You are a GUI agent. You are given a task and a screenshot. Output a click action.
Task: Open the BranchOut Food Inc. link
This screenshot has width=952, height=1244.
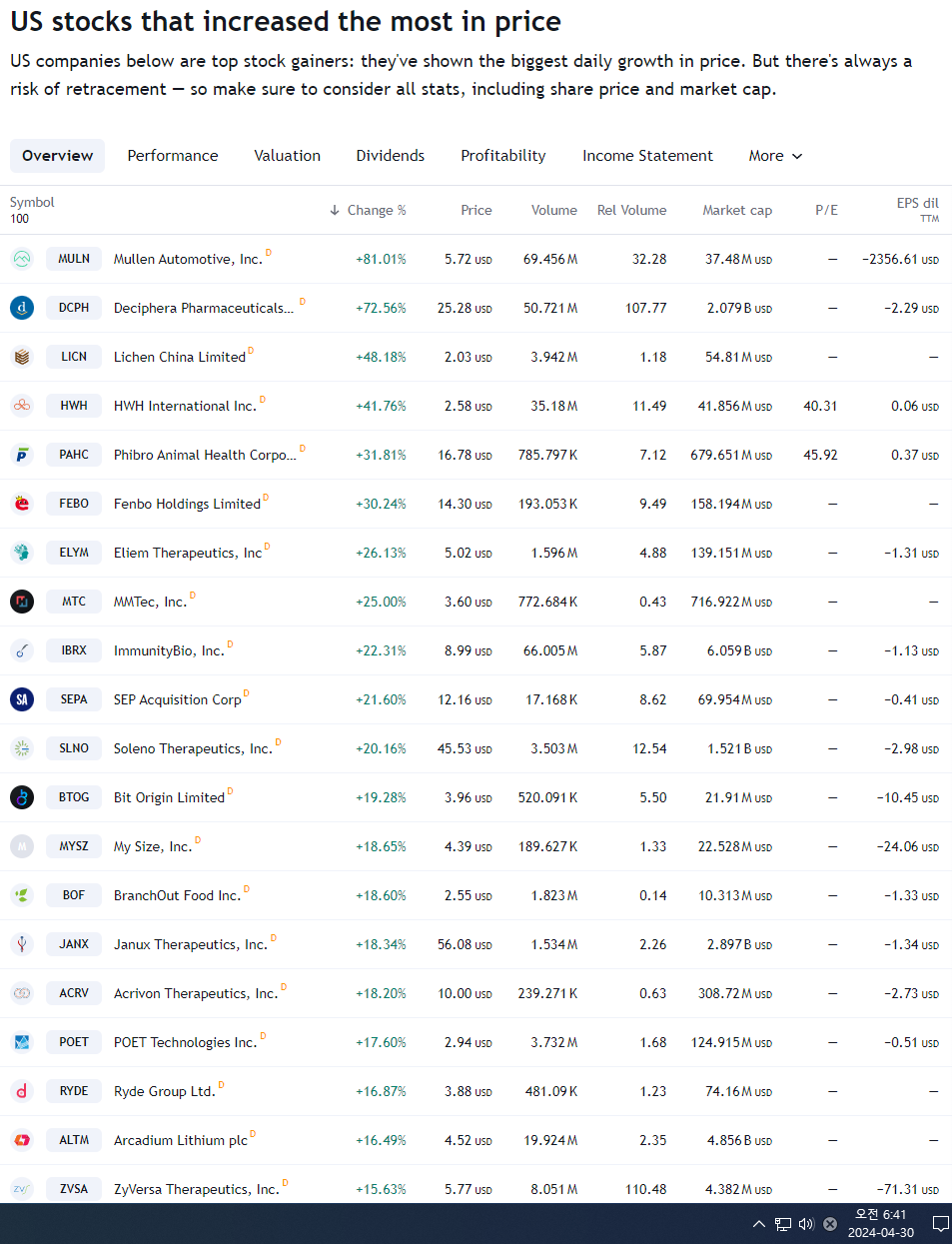pyautogui.click(x=177, y=895)
